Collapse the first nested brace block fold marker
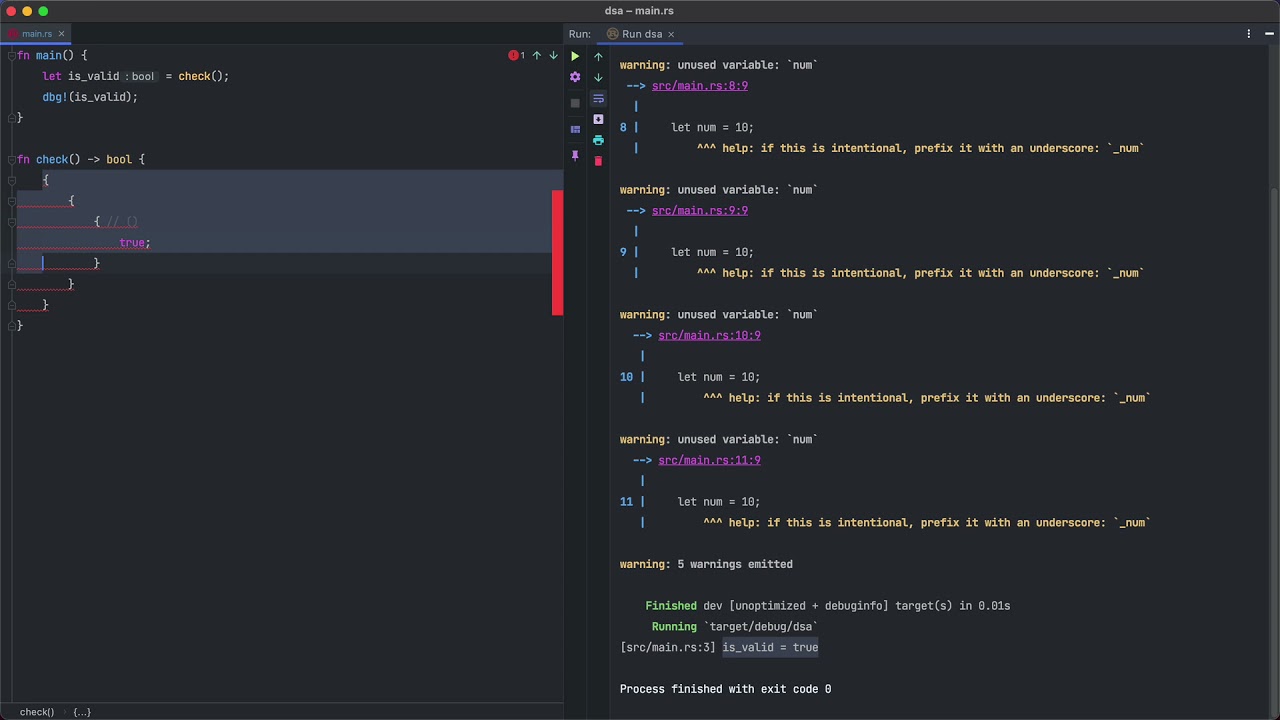 (11, 181)
